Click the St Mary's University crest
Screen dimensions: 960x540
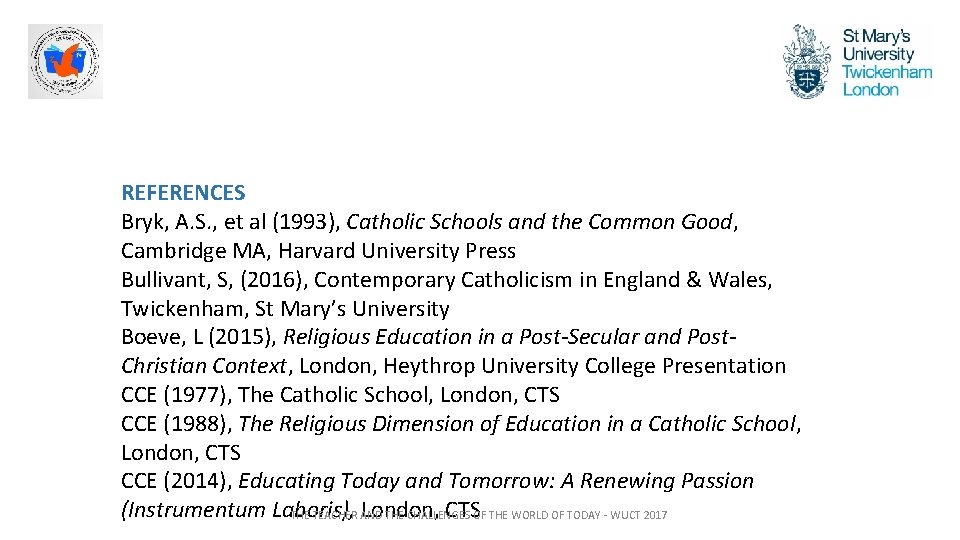806,61
